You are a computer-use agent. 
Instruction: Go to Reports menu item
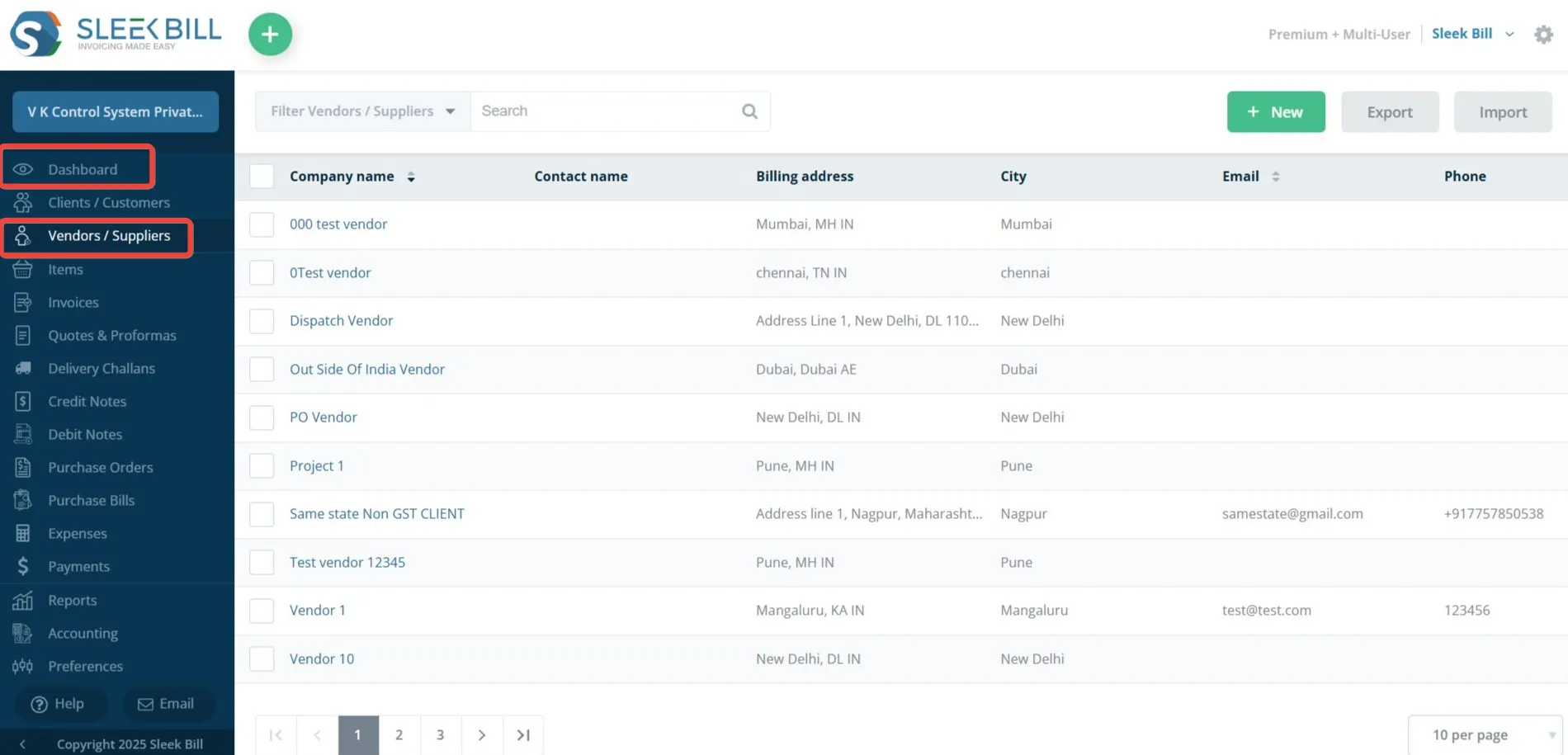73,600
